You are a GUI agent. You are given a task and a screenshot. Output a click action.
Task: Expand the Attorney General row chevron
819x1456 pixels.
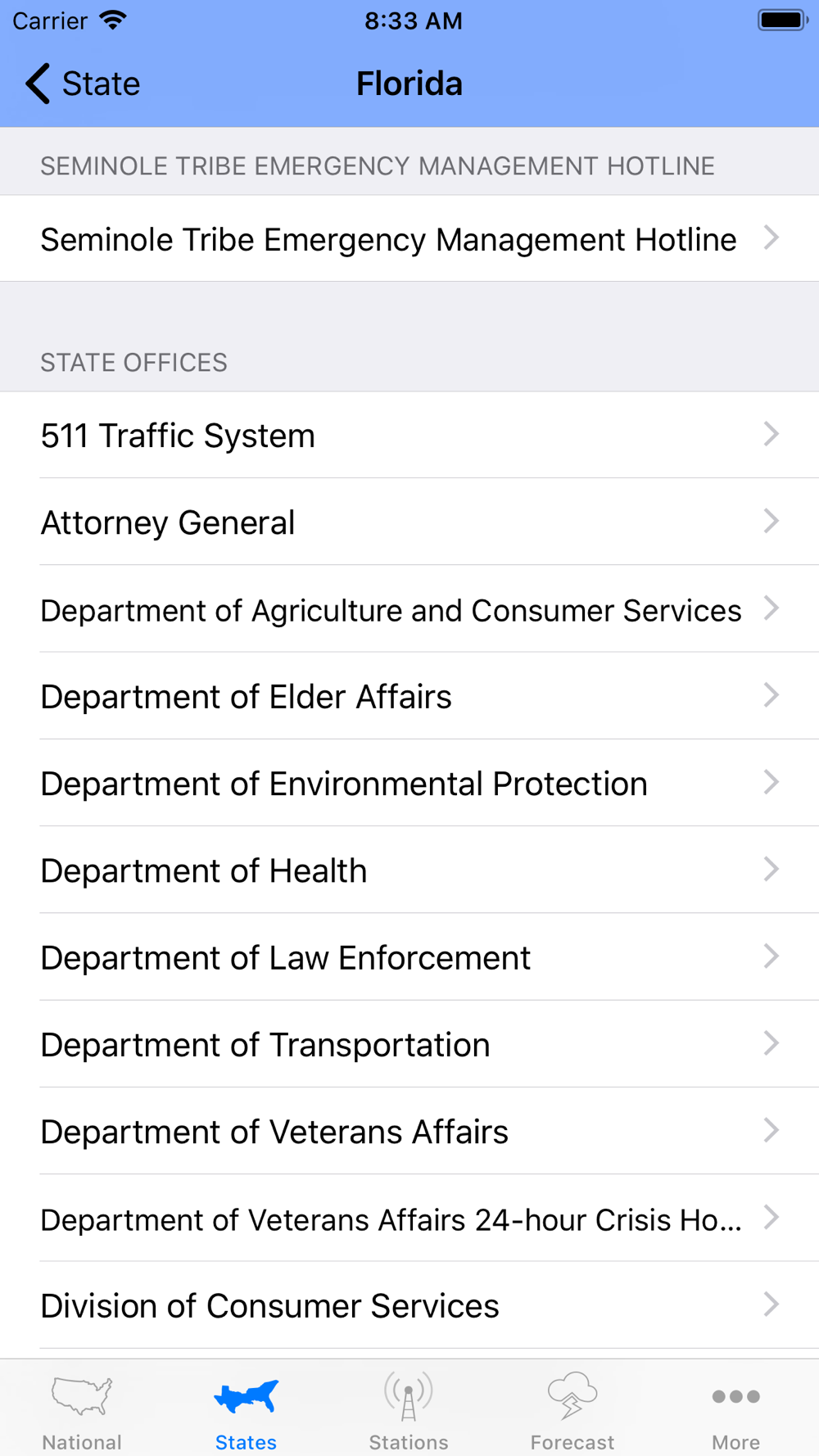[771, 521]
